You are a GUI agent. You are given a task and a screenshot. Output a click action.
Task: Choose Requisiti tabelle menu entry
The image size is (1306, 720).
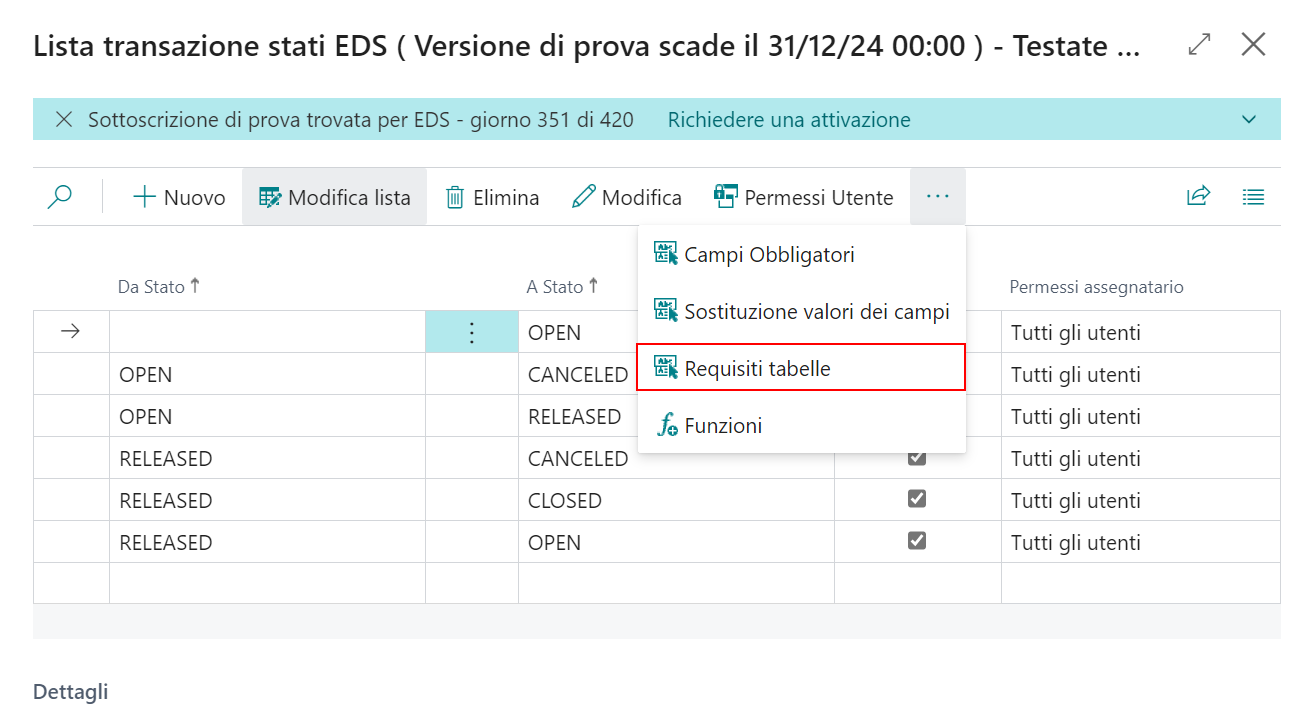coord(801,368)
